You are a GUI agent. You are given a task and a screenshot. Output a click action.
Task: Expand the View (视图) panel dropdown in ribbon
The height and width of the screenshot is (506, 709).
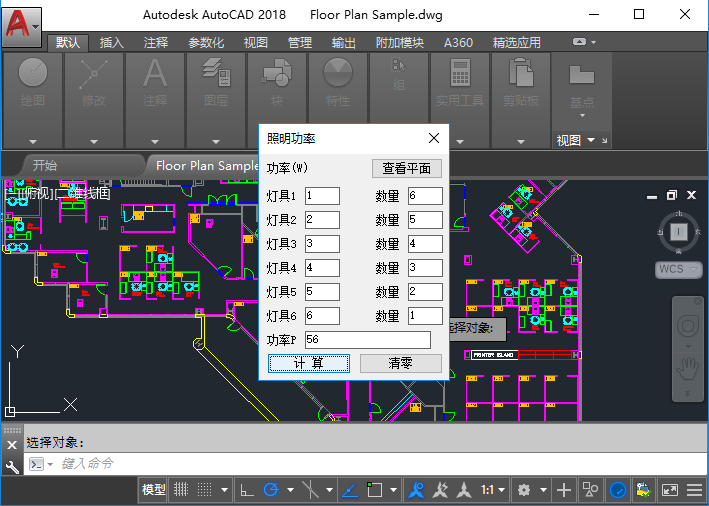point(591,140)
